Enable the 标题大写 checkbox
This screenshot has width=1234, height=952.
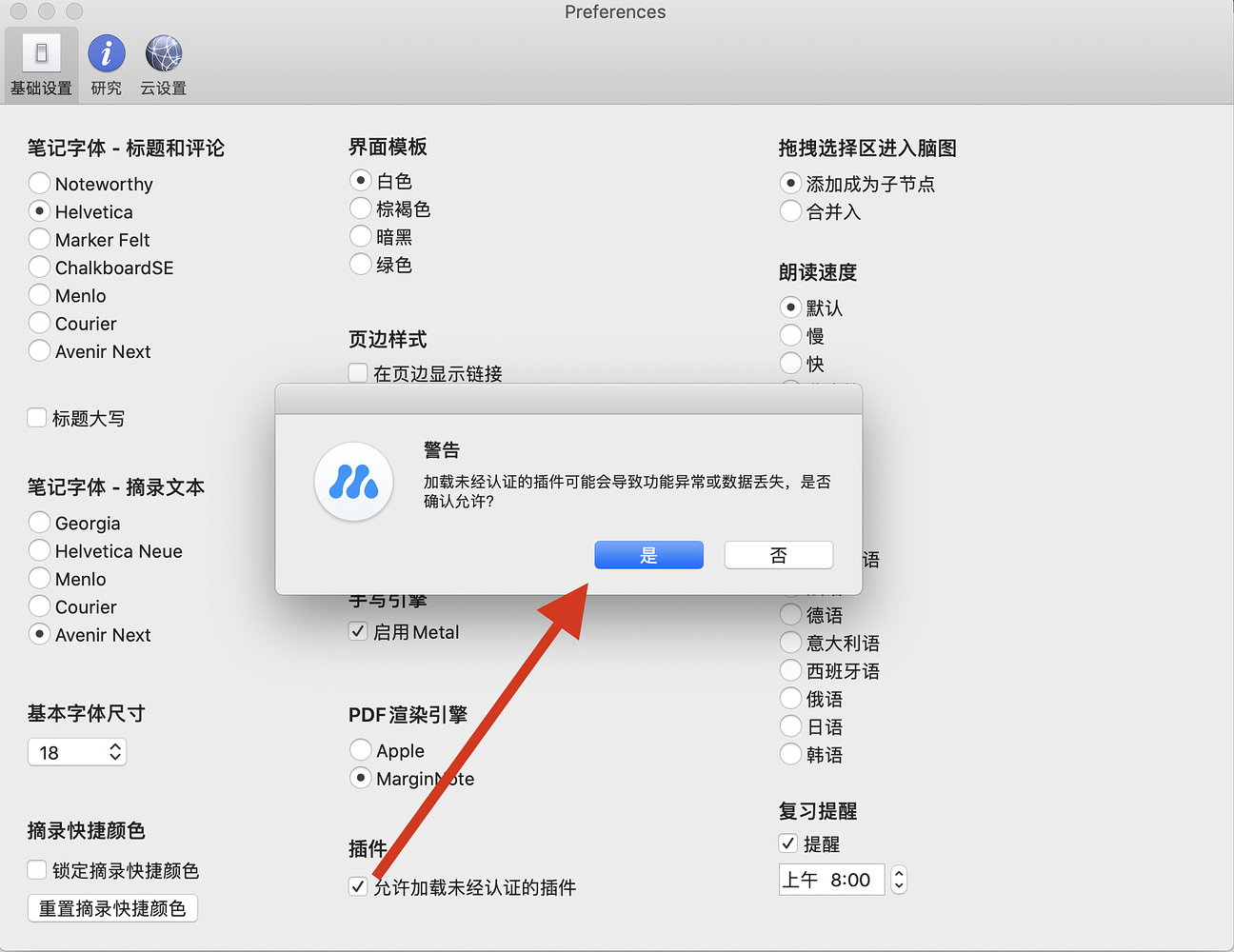point(37,418)
